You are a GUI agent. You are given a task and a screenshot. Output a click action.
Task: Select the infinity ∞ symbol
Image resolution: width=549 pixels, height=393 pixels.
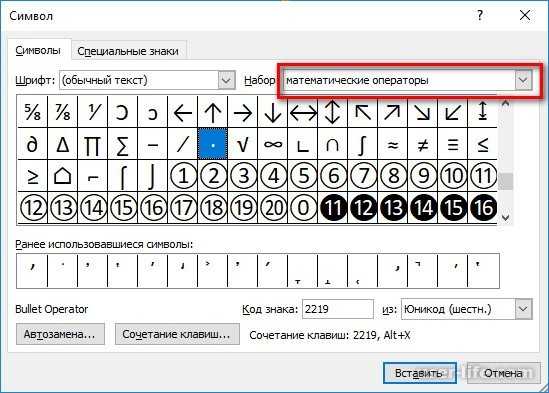(x=273, y=144)
